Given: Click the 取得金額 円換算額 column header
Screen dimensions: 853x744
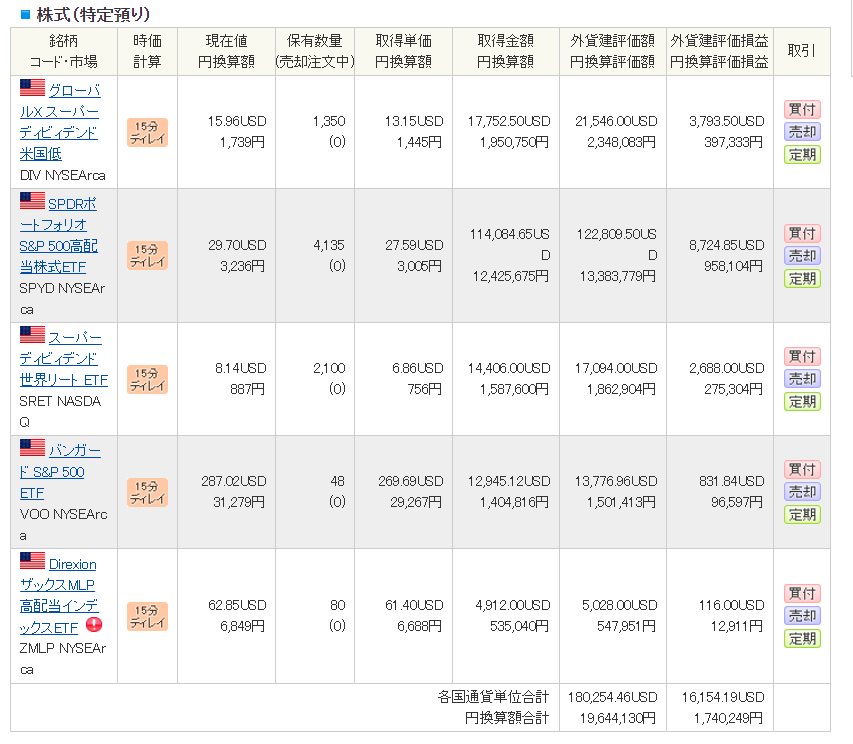Looking at the screenshot, I should coord(506,51).
